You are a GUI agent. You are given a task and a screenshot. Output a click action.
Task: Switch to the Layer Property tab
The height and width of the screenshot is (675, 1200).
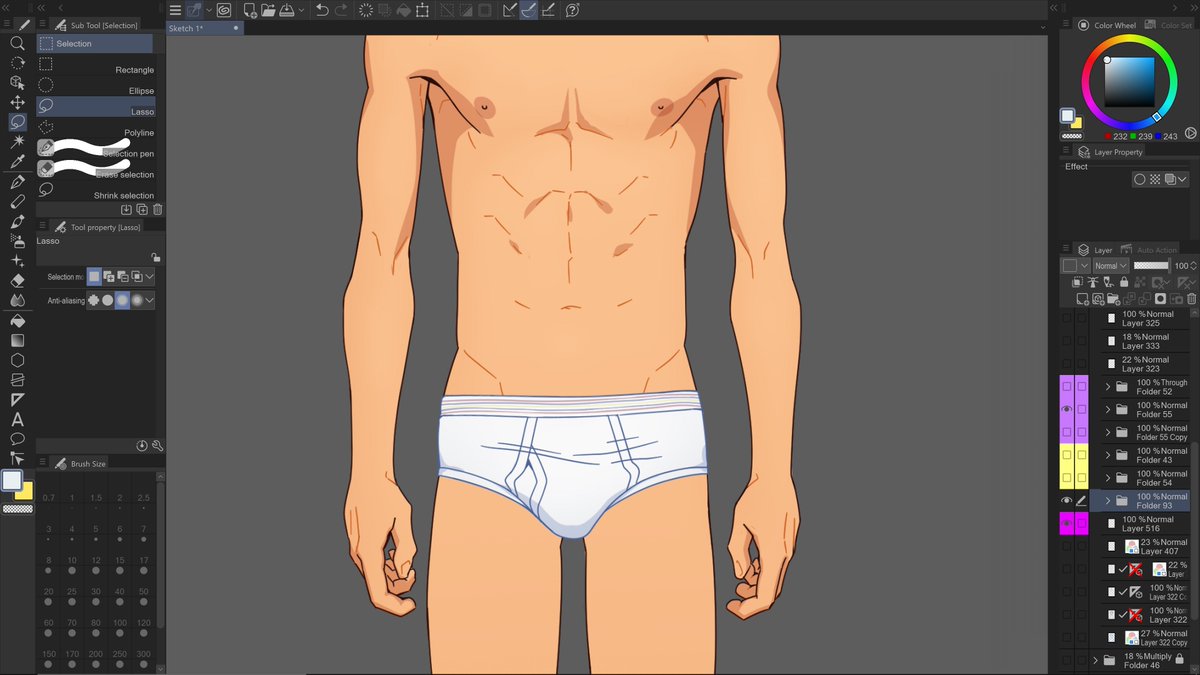click(1110, 152)
